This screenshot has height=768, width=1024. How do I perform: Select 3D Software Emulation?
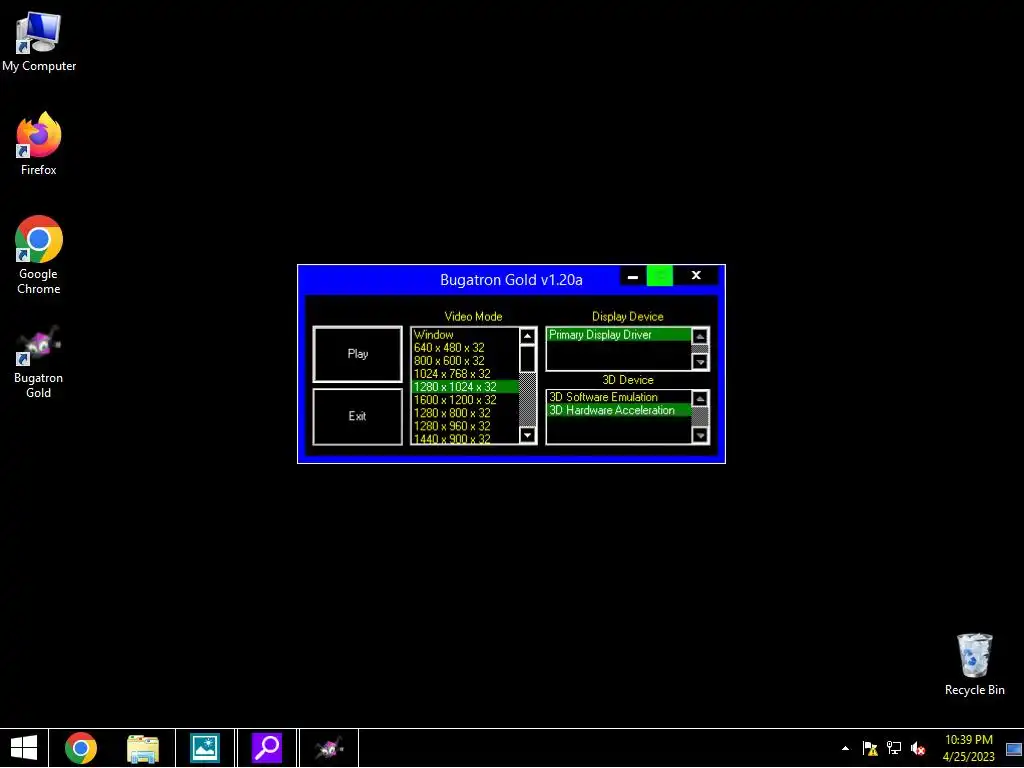618,397
